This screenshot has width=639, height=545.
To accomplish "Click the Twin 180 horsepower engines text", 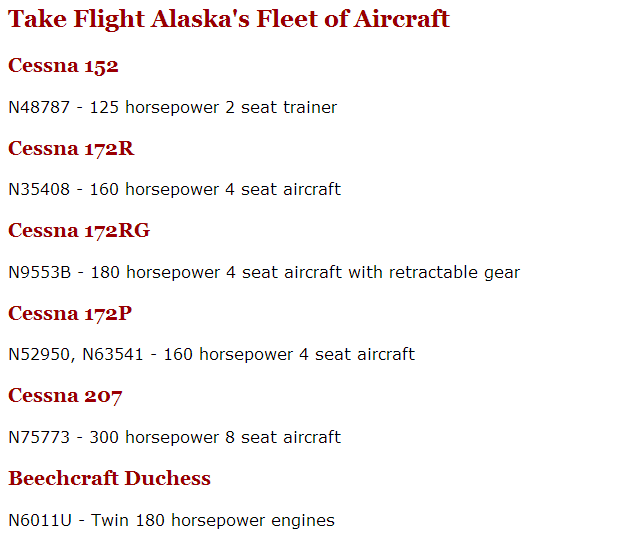I will pos(212,521).
